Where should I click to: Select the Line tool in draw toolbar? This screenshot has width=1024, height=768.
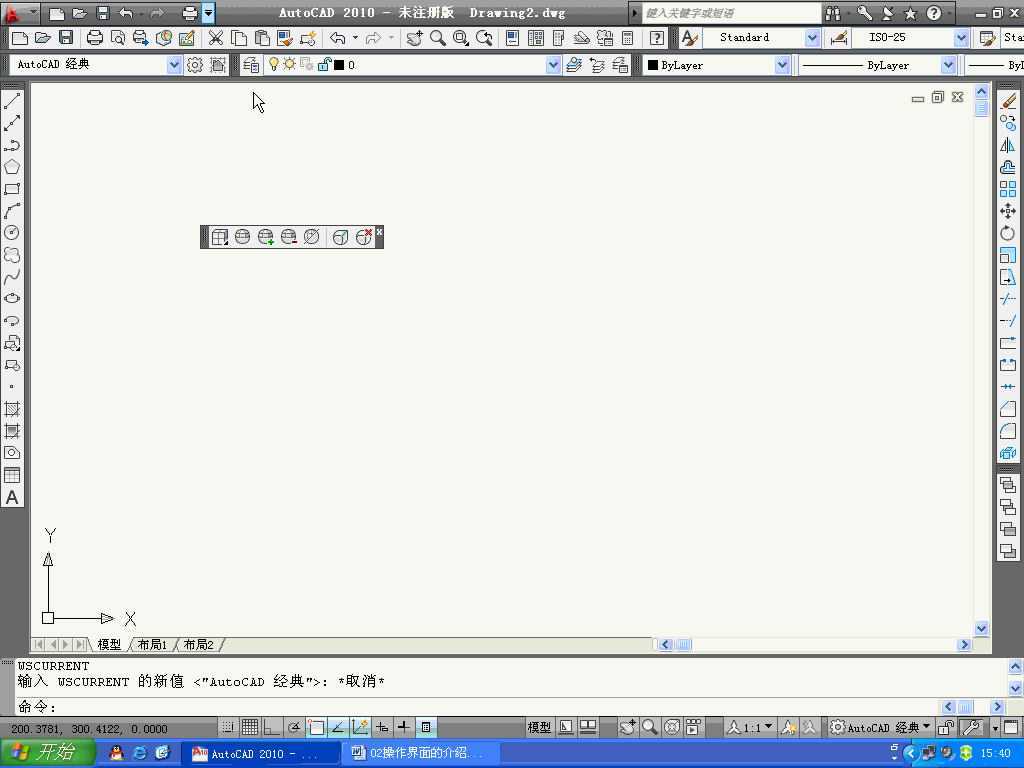pyautogui.click(x=12, y=101)
